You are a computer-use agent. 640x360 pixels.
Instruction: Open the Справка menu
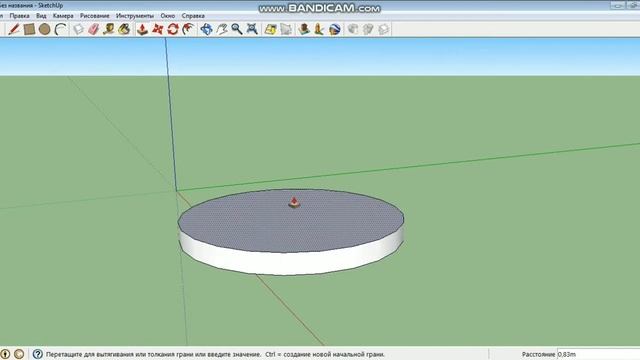tap(193, 16)
